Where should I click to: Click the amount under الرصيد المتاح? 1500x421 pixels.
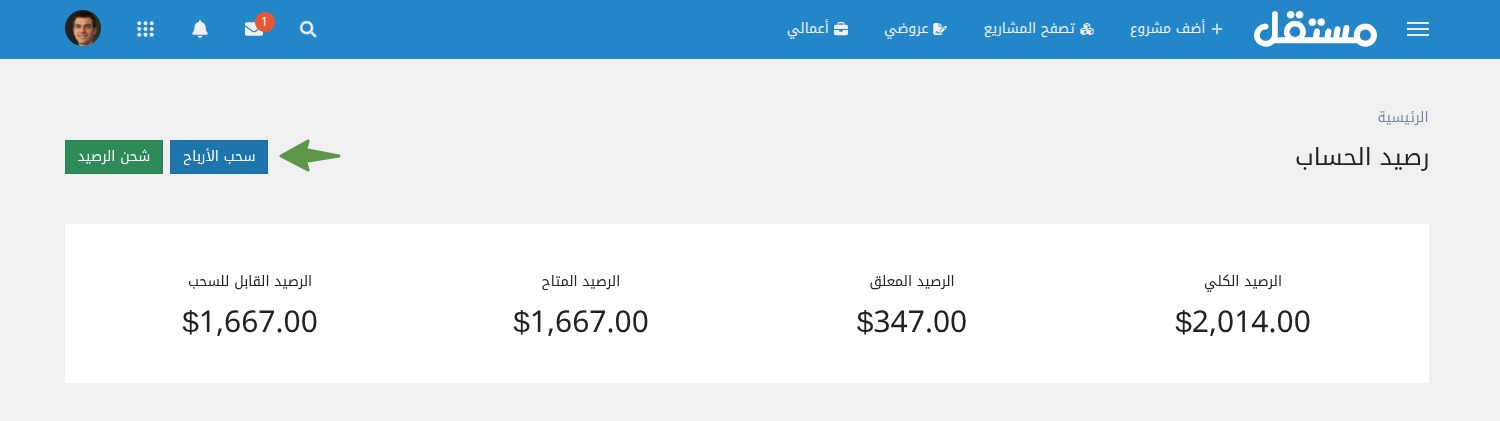tap(580, 322)
